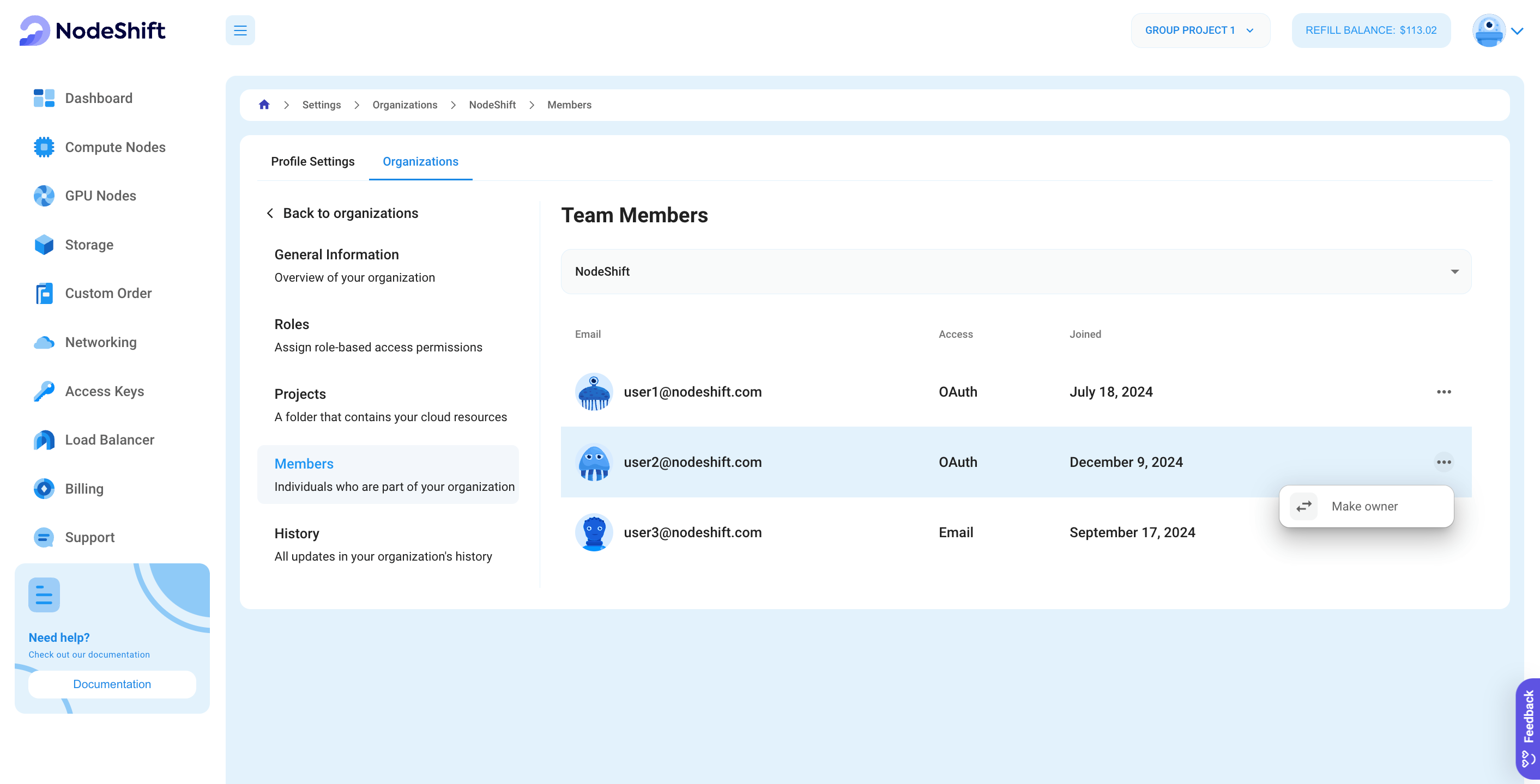Click the transfer arrows icon in Make owner
The width and height of the screenshot is (1540, 784).
pos(1304,506)
